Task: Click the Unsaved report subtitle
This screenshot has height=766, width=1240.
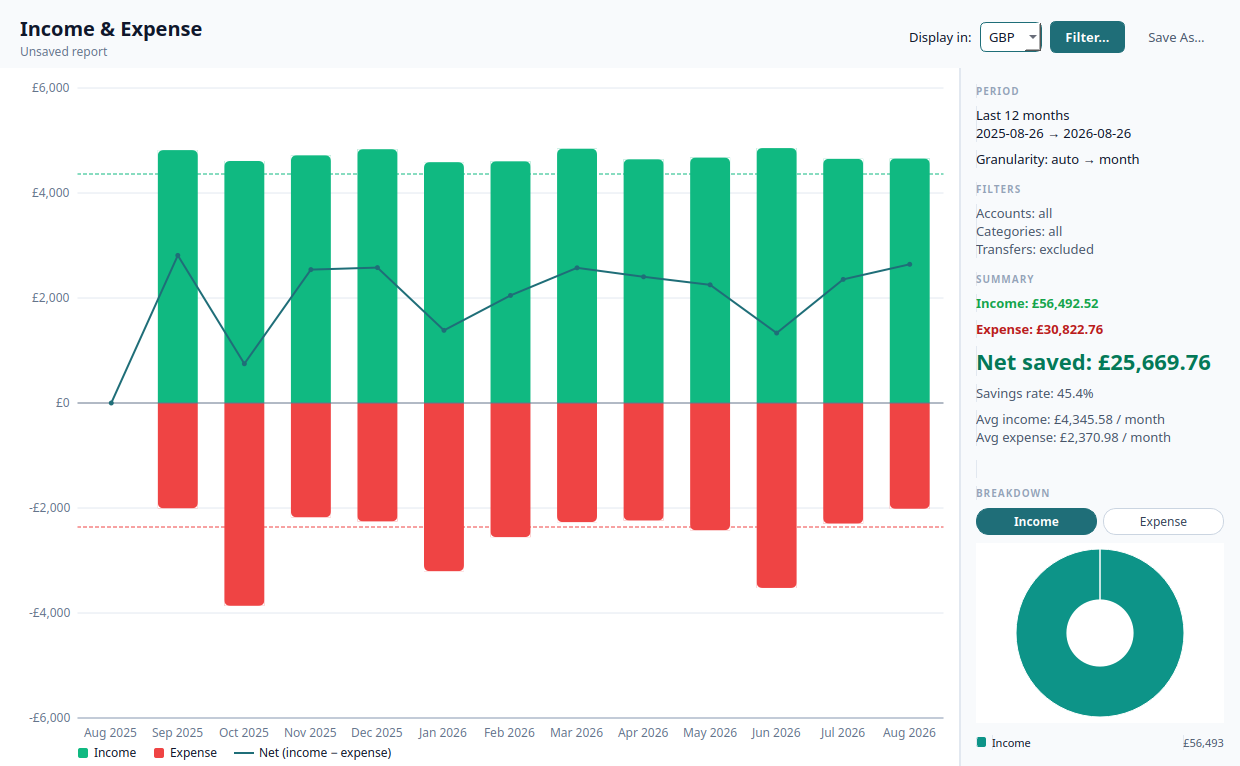Action: pyautogui.click(x=63, y=51)
